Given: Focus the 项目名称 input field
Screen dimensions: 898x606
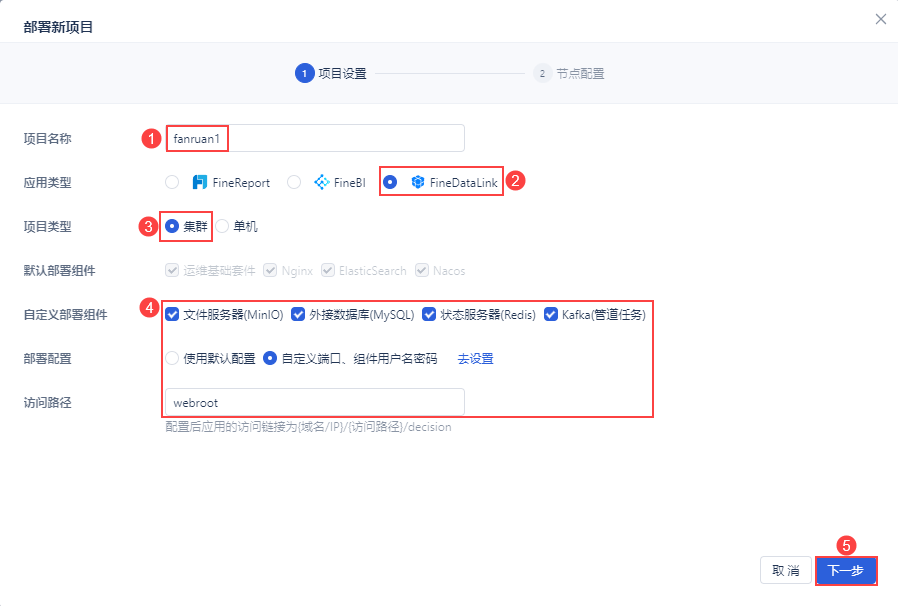Looking at the screenshot, I should (315, 138).
